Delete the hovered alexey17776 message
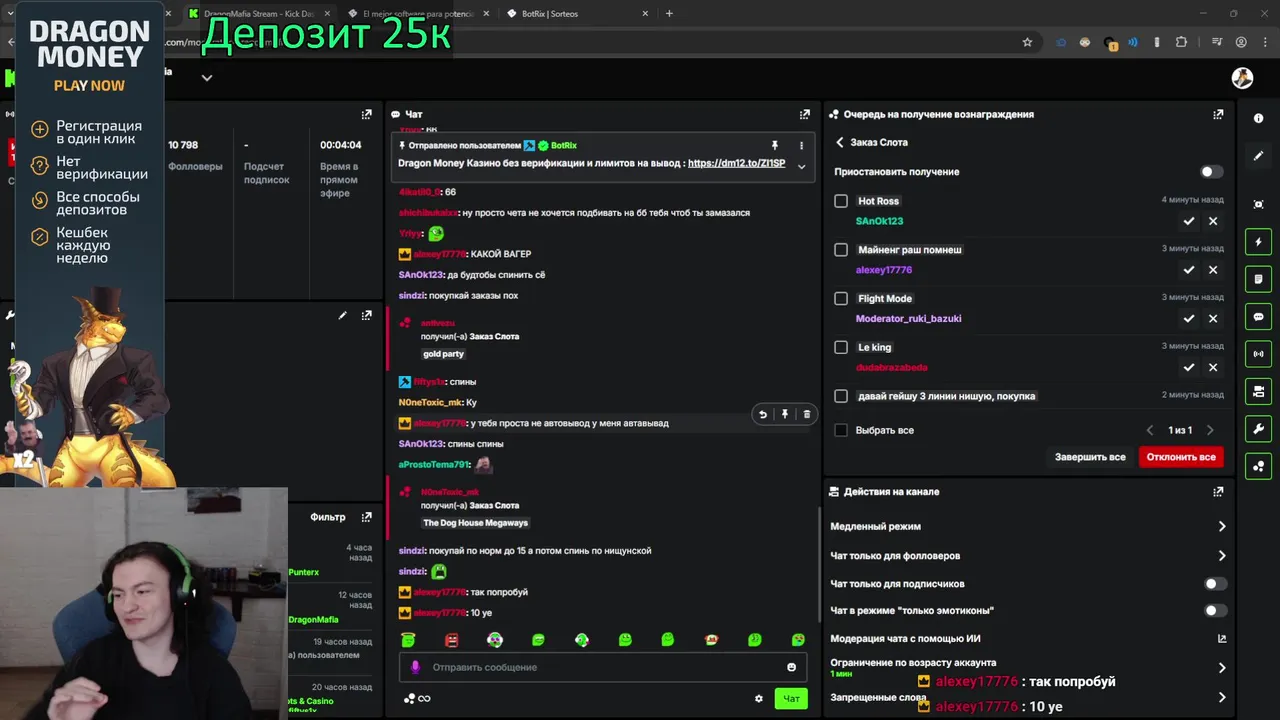Viewport: 1280px width, 720px height. (x=807, y=414)
